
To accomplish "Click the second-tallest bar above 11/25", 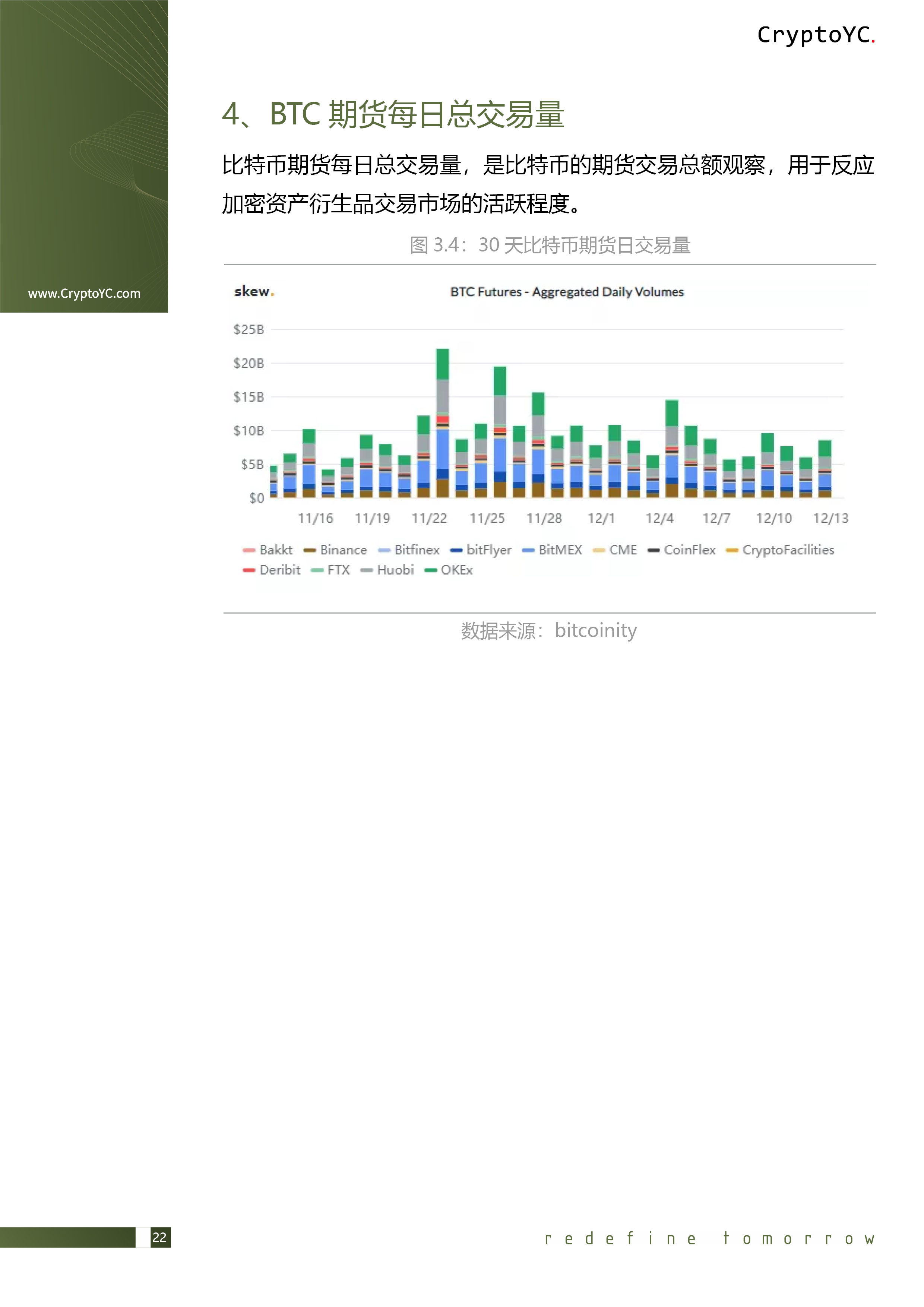I will click(x=500, y=432).
